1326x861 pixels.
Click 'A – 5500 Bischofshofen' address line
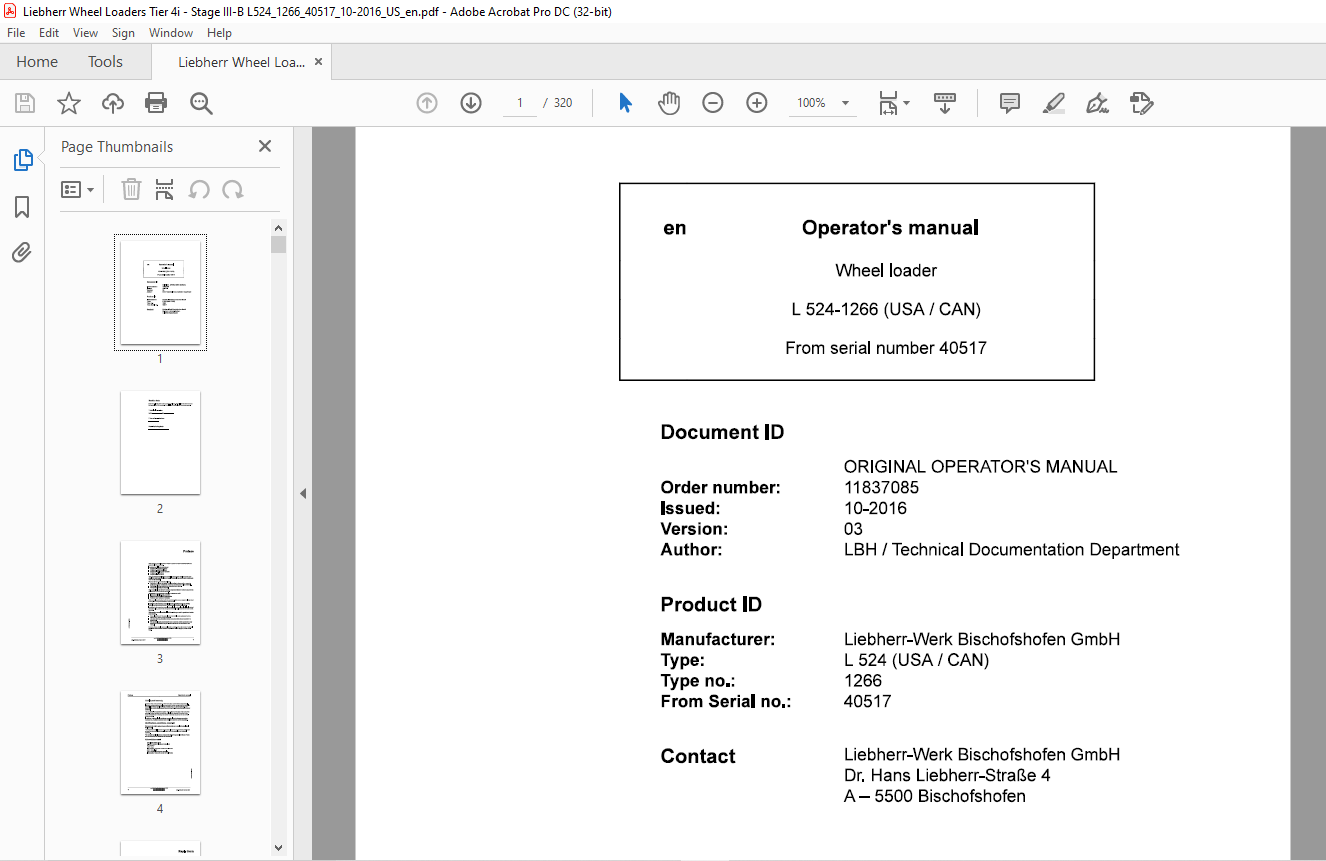click(x=935, y=796)
